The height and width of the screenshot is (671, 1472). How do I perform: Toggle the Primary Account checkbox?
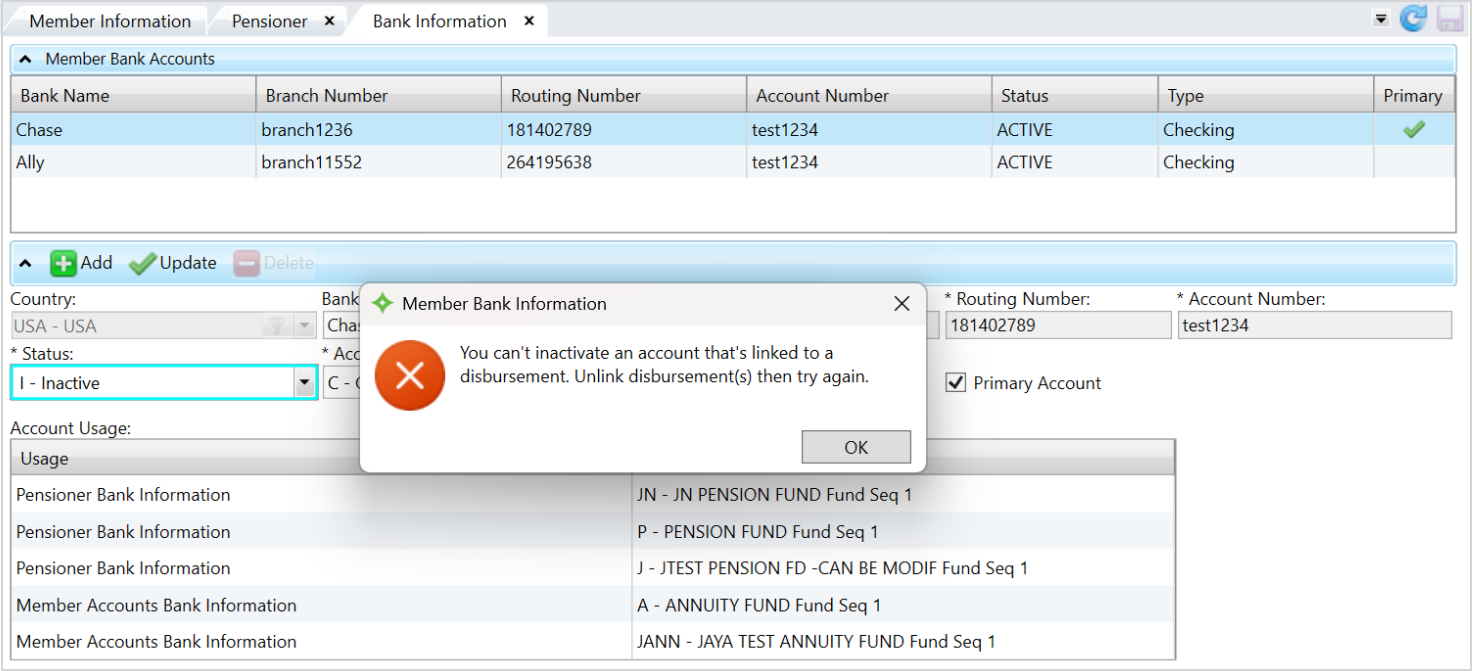[955, 383]
